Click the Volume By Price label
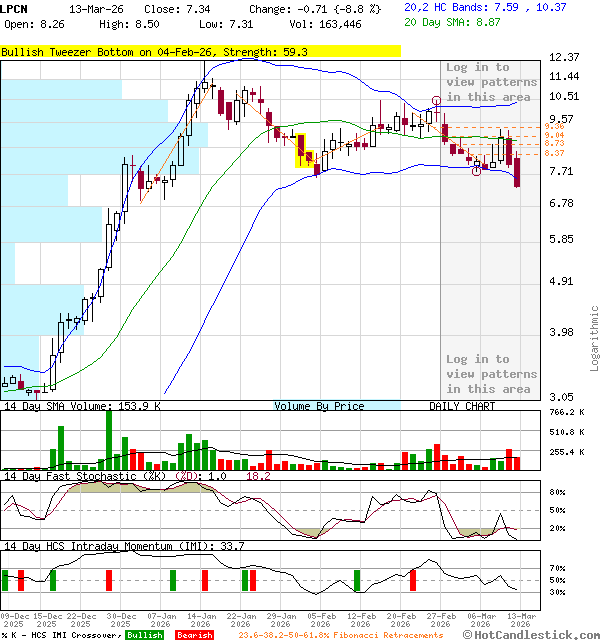600x640 pixels. click(x=319, y=406)
